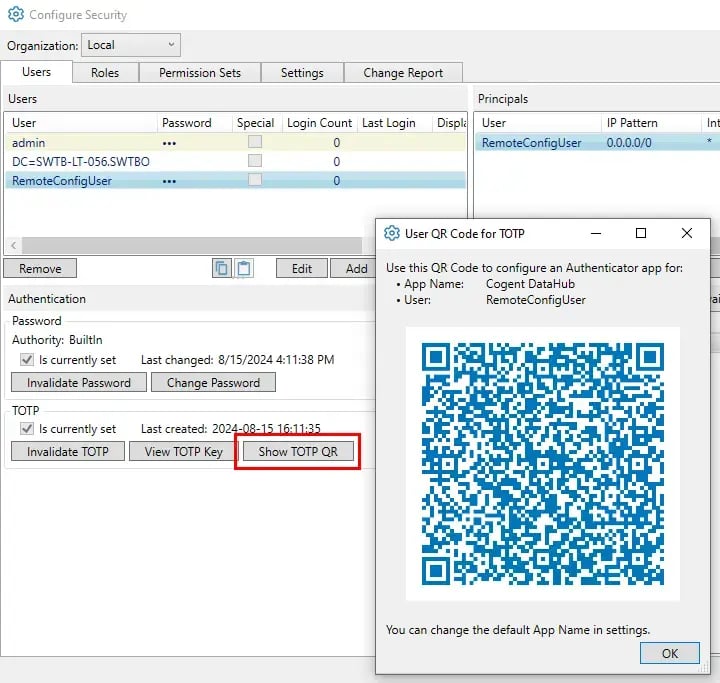The width and height of the screenshot is (720, 683).
Task: Click OK in the QR code dialog
Action: [669, 653]
